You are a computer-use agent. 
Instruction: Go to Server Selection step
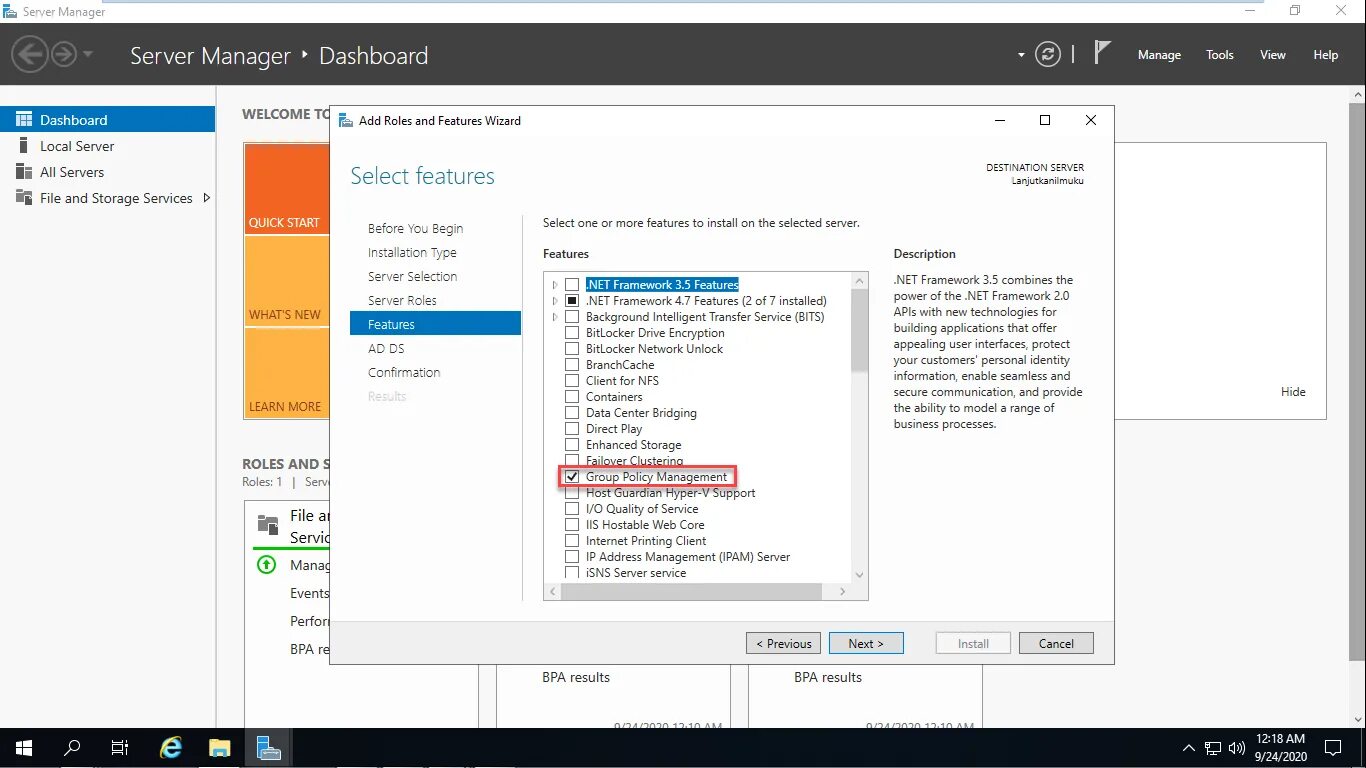click(412, 276)
